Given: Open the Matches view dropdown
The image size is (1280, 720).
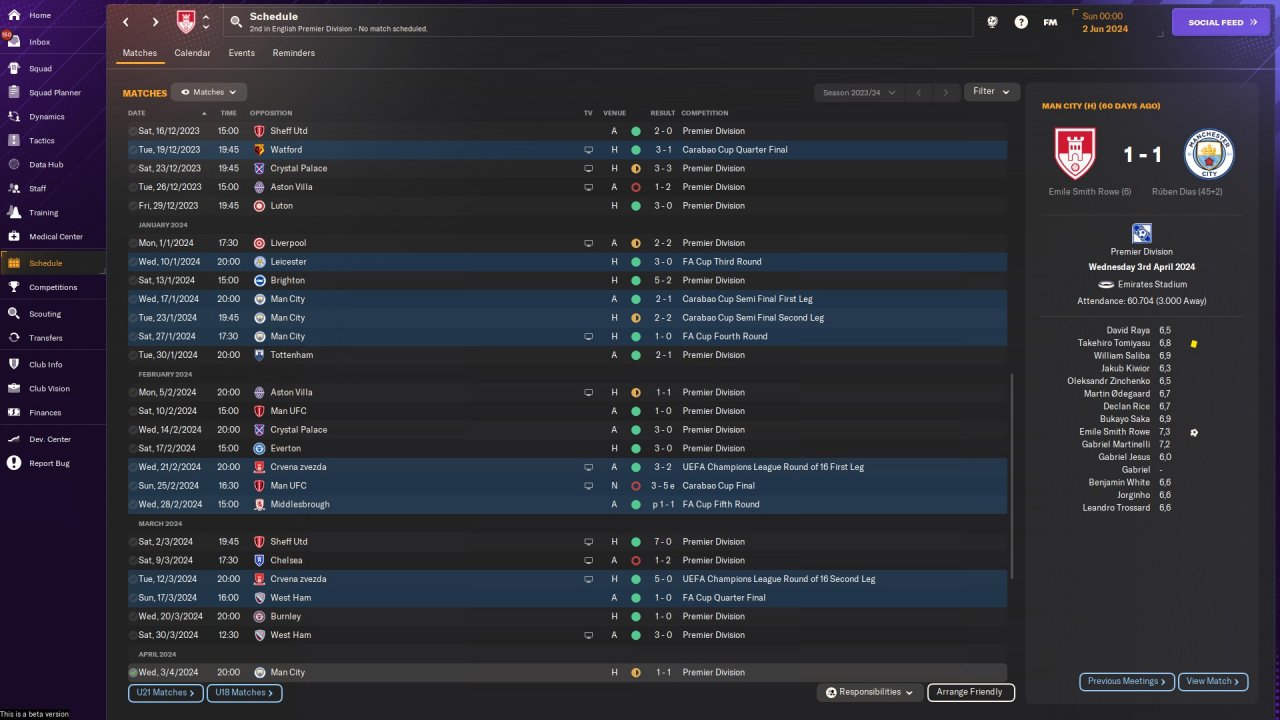Looking at the screenshot, I should tap(209, 92).
